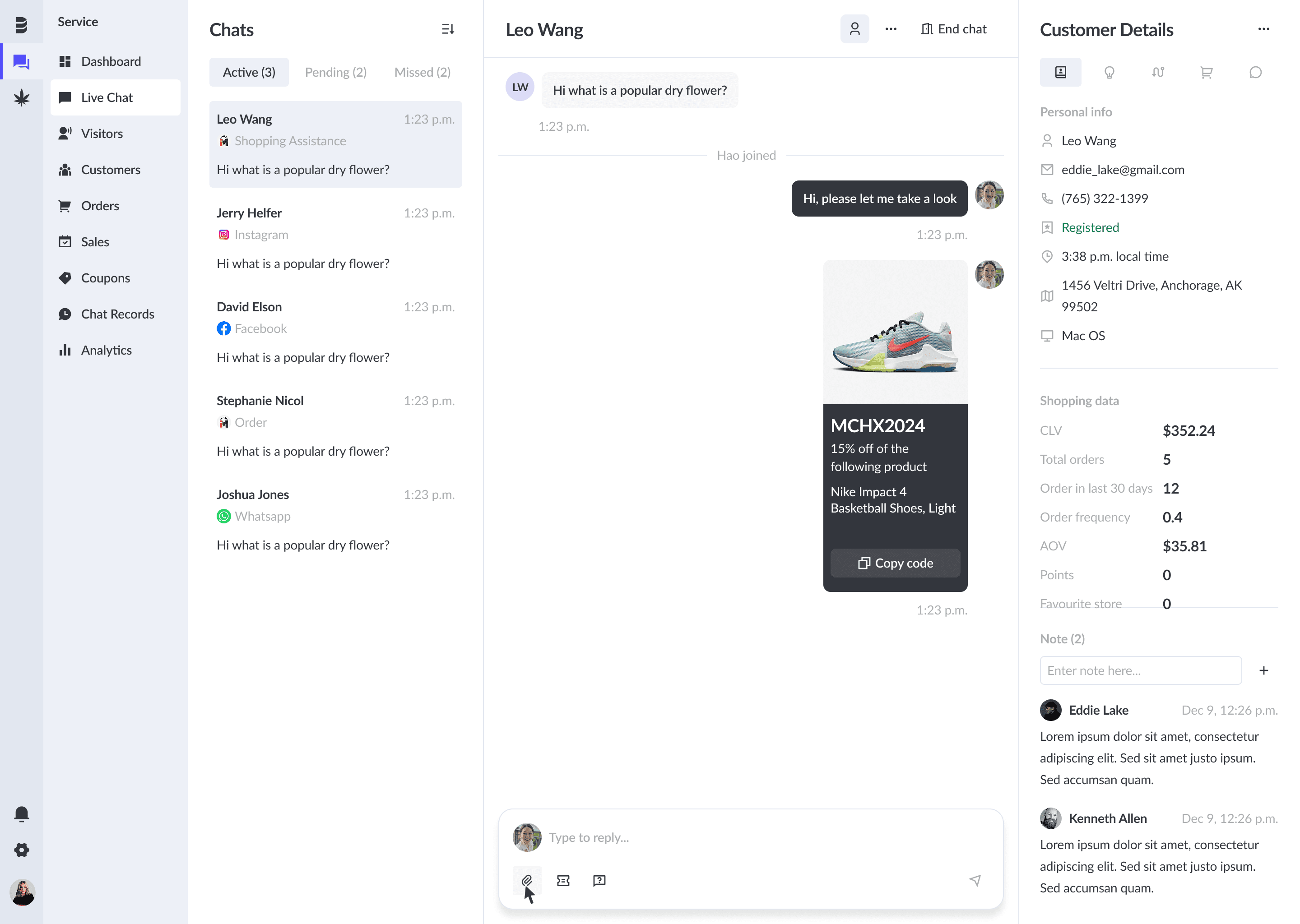Open Customer Details three-dot menu
This screenshot has width=1300, height=924.
pyautogui.click(x=1263, y=29)
